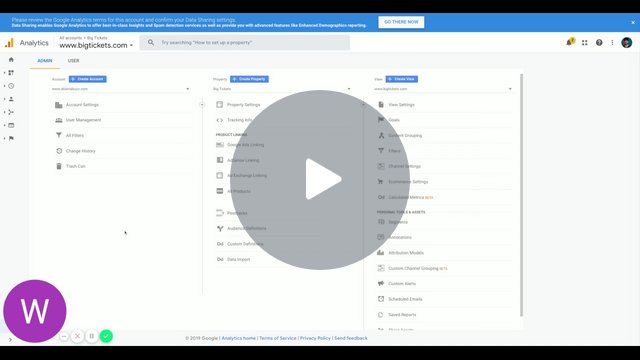Open the Home icon in left sidebar

click(11, 60)
